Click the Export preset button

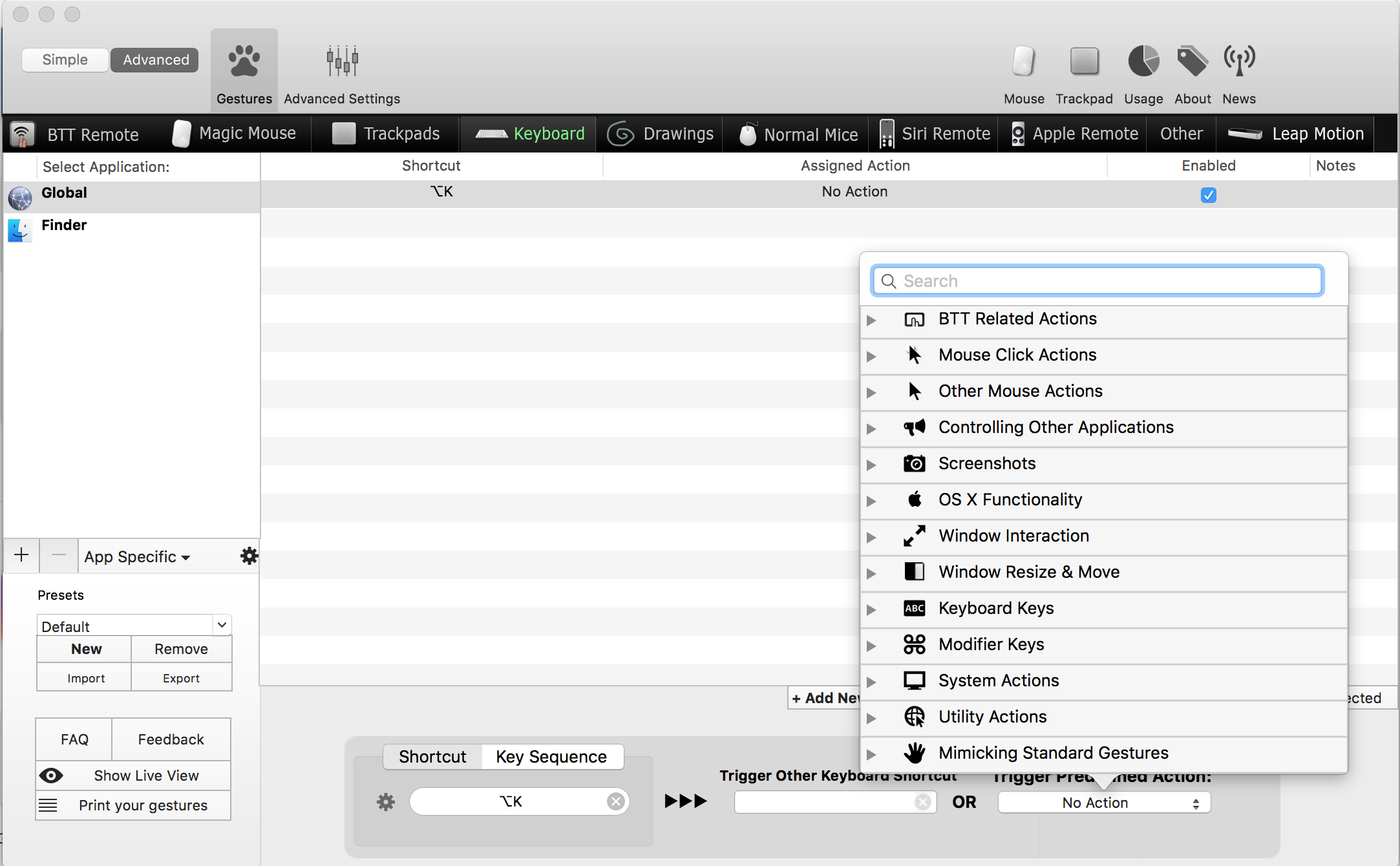(x=181, y=678)
